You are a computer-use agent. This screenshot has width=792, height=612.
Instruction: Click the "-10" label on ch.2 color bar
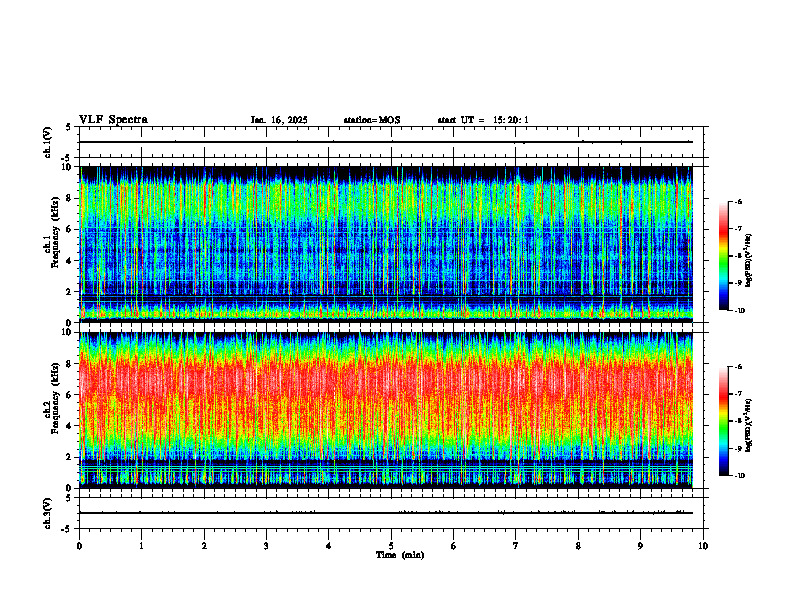pos(740,476)
